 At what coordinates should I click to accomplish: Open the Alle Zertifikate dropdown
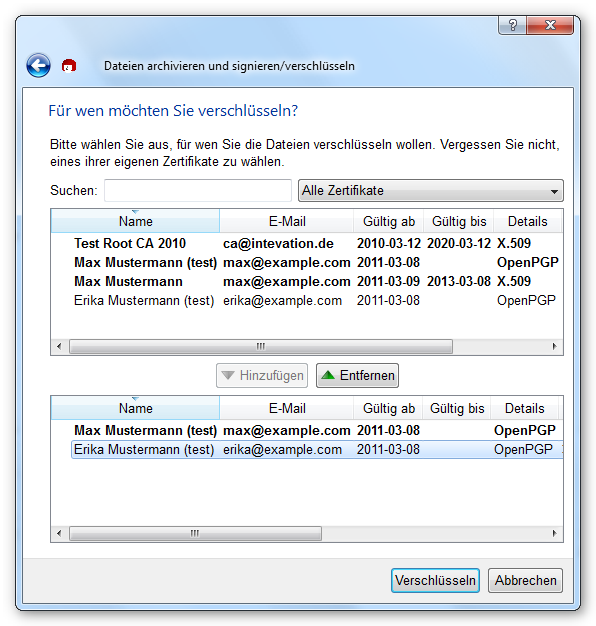pyautogui.click(x=431, y=190)
